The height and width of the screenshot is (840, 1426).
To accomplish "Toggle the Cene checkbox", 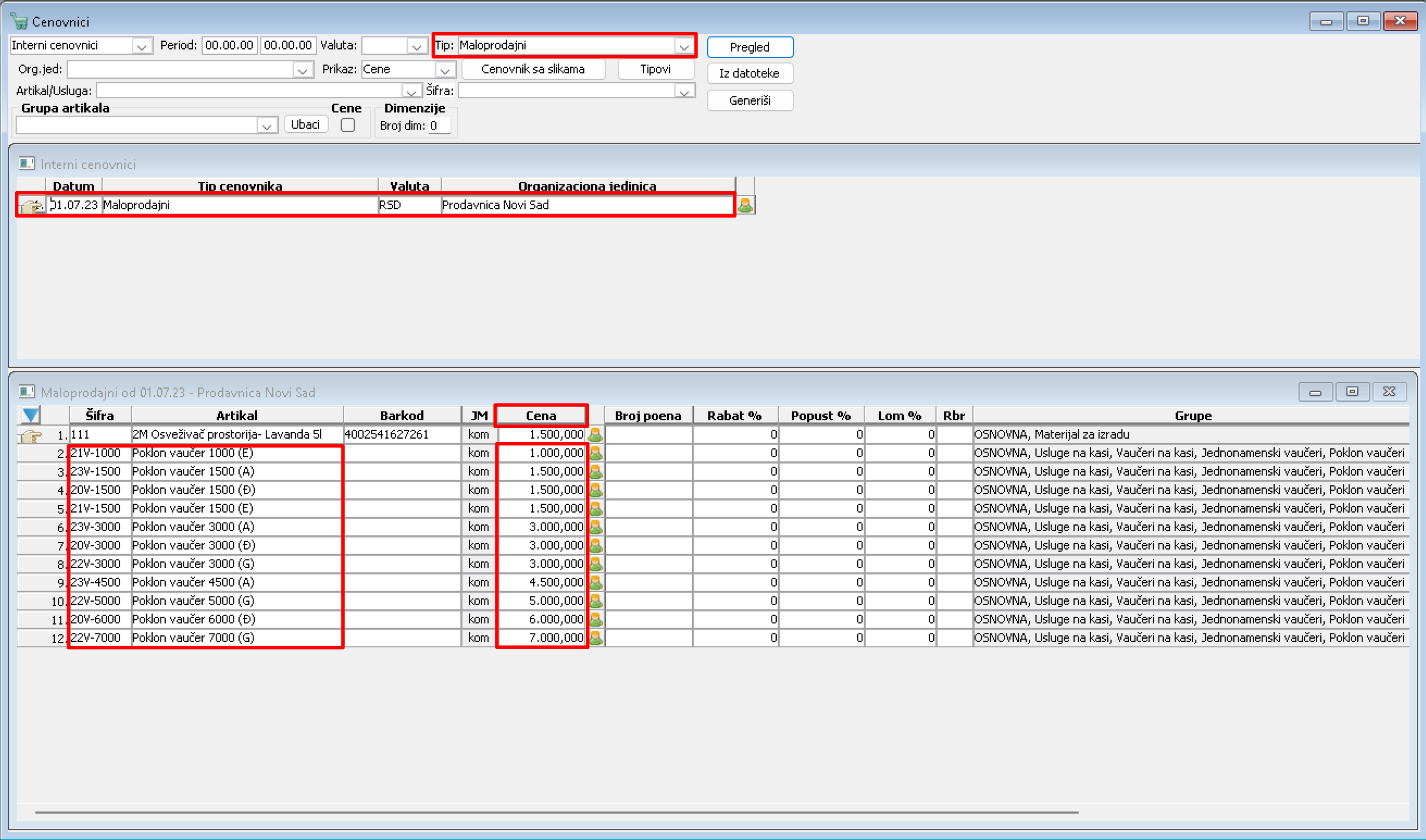I will (347, 124).
